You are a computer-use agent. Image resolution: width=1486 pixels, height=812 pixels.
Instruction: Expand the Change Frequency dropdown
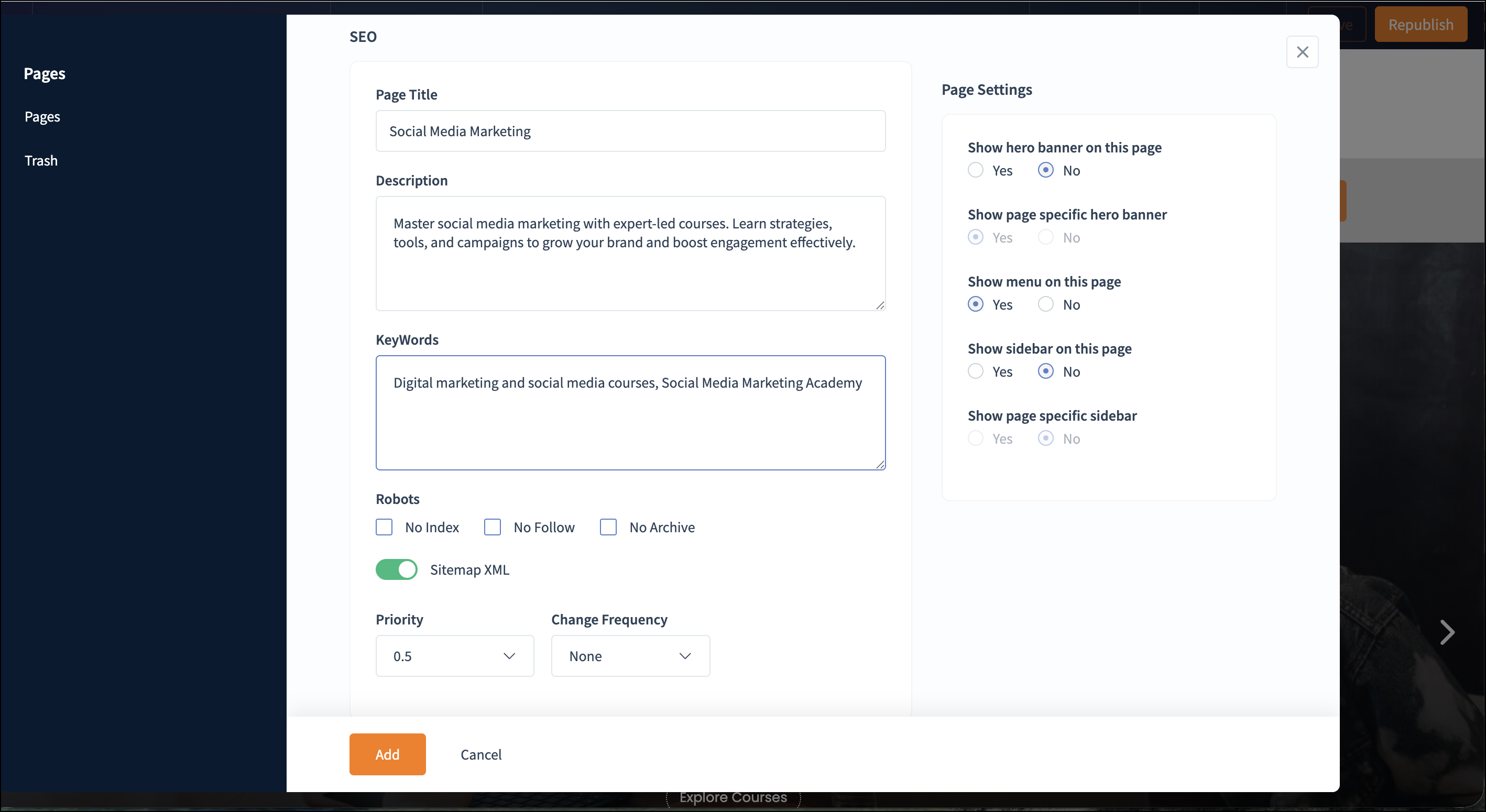click(630, 656)
